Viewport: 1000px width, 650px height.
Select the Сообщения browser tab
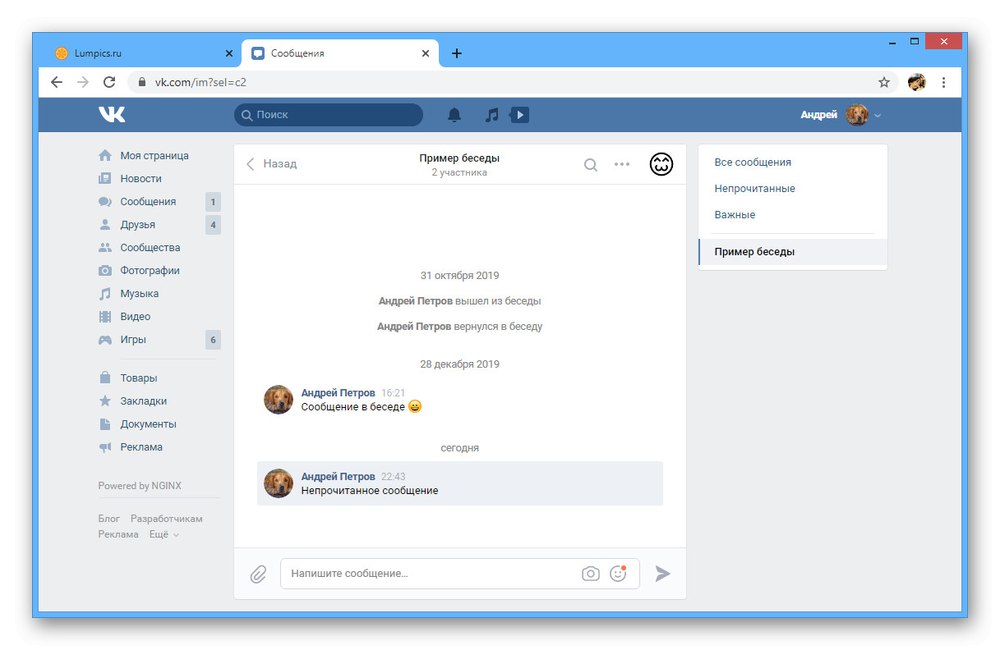[x=340, y=54]
